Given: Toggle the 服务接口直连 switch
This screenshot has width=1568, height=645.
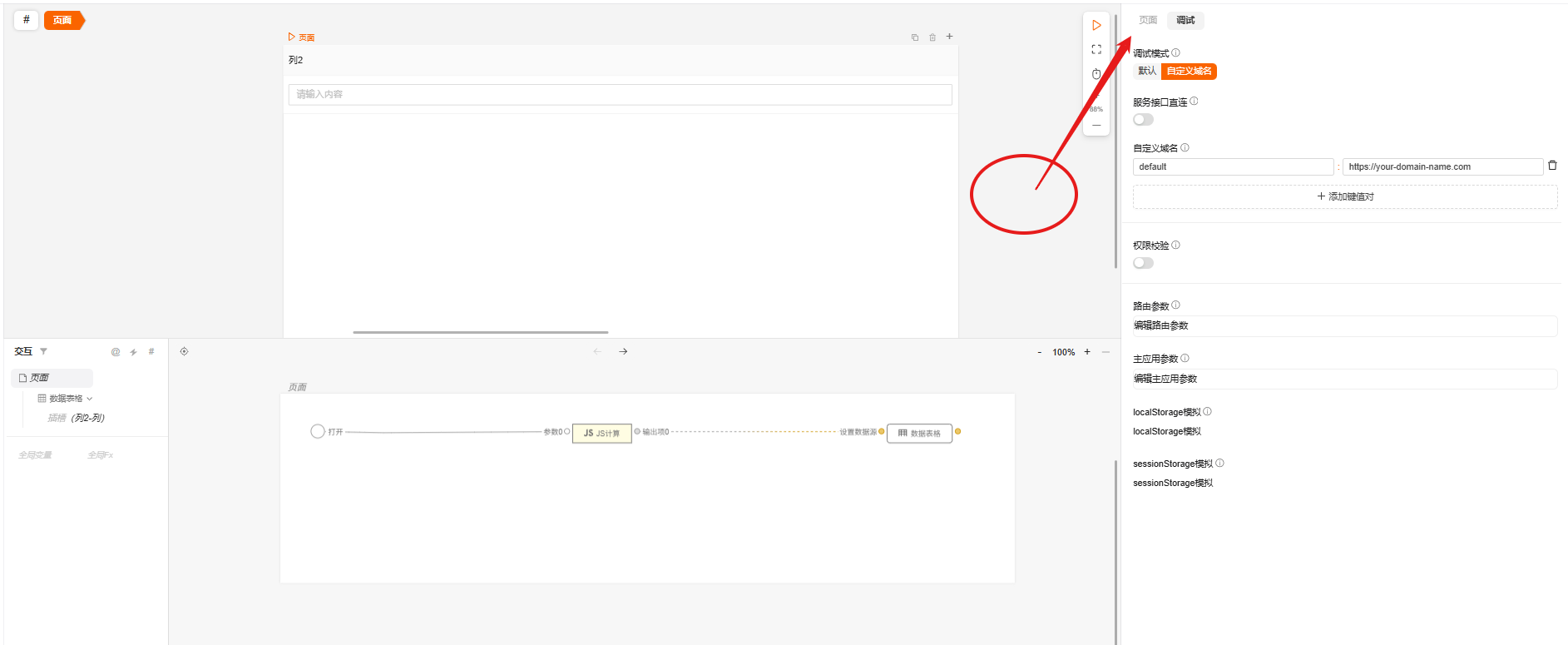Looking at the screenshot, I should [1144, 120].
